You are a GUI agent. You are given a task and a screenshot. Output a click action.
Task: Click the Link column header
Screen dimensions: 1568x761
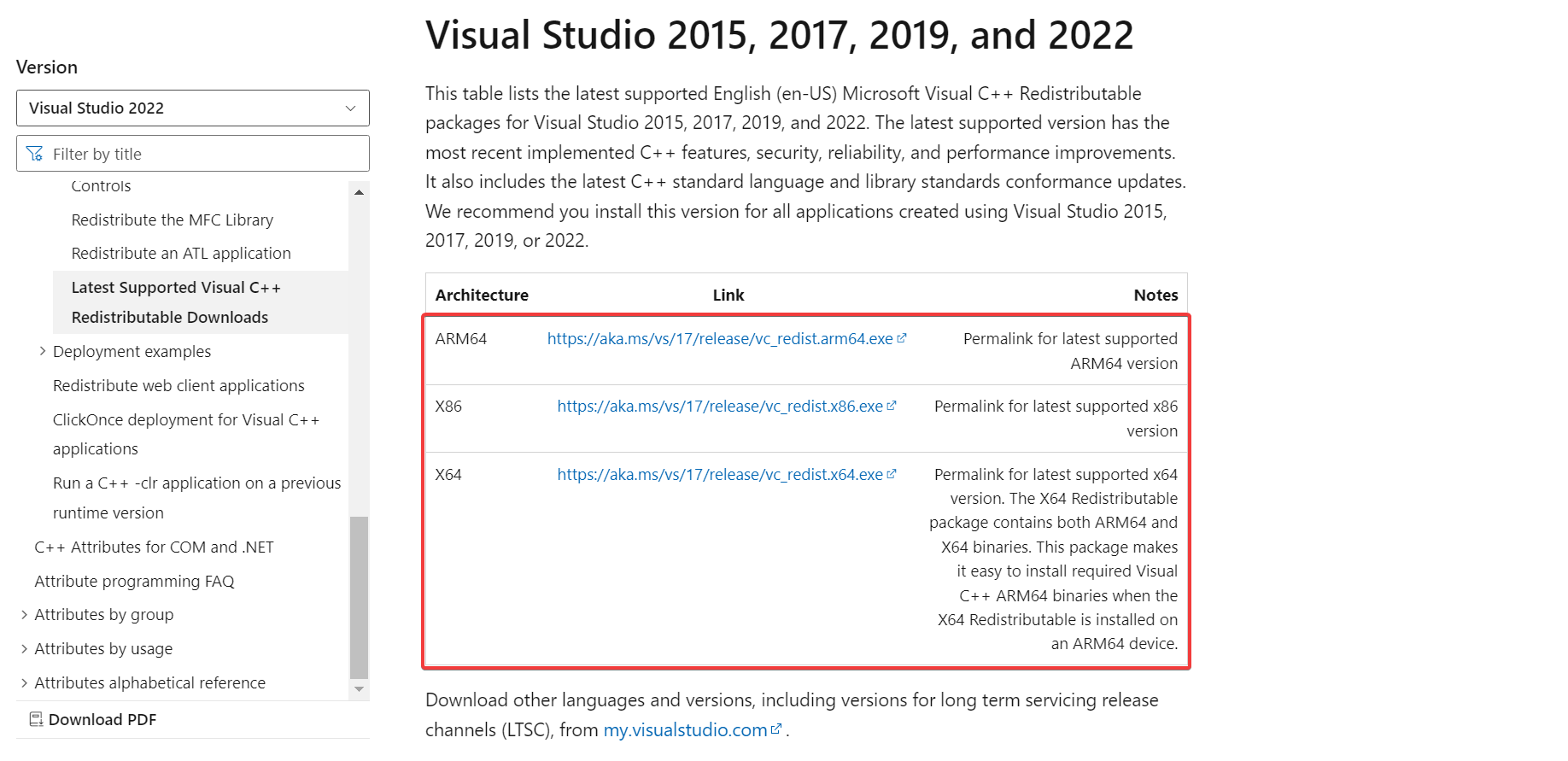(x=728, y=296)
